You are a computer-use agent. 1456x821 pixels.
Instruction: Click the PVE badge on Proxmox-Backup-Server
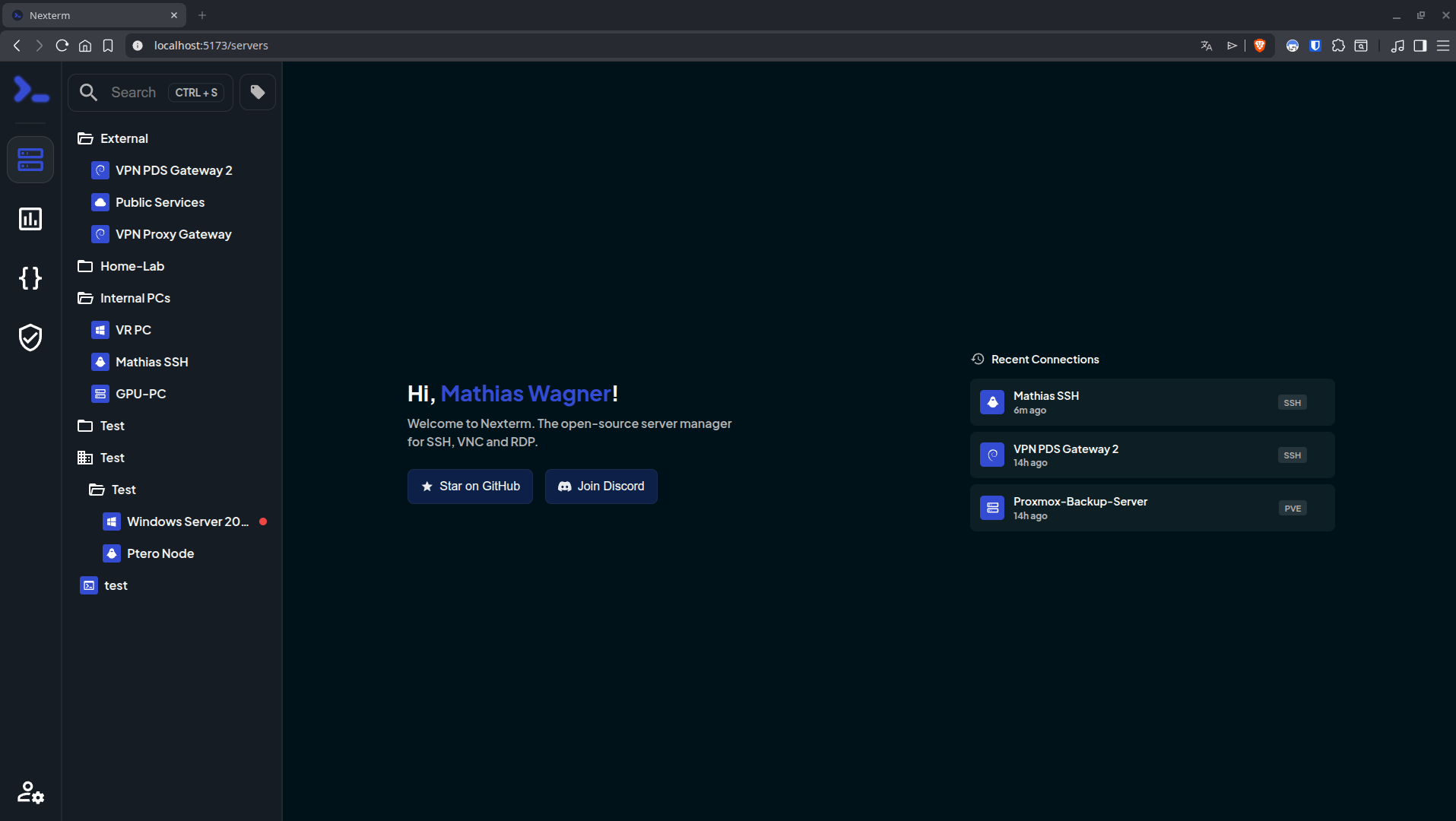click(1293, 509)
